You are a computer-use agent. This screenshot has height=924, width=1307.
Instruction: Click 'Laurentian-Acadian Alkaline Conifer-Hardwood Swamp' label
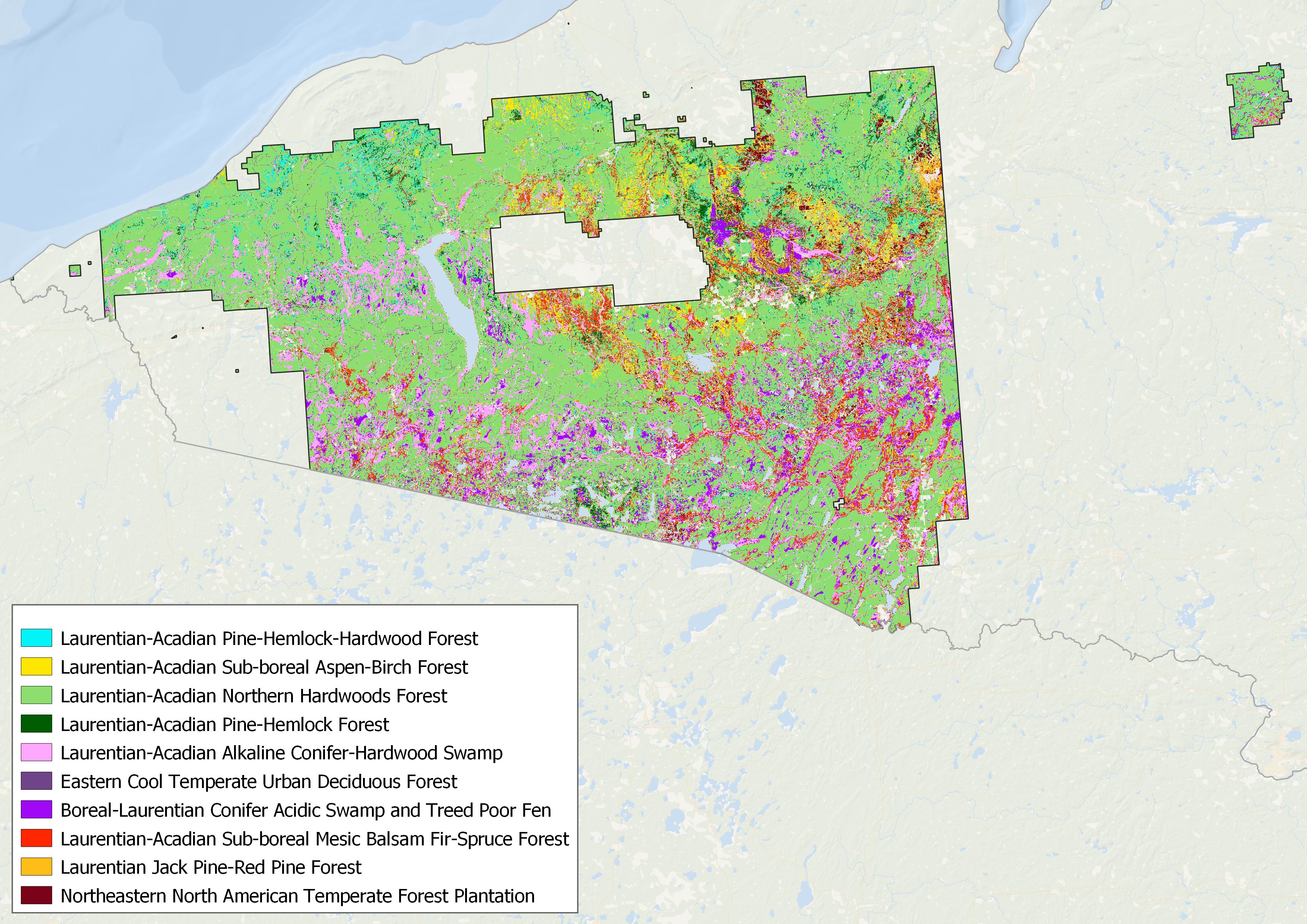tap(282, 753)
